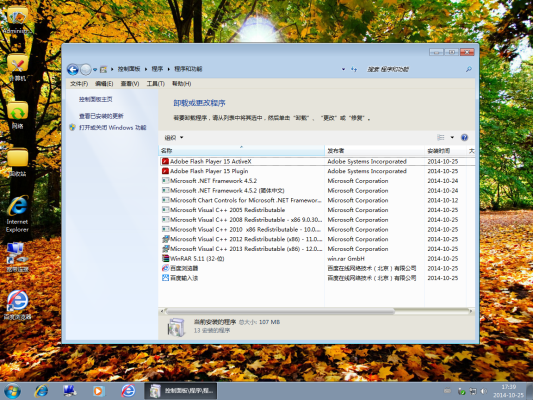The image size is (533, 400).
Task: Click the Internet Explorer desktop icon
Action: (17, 213)
